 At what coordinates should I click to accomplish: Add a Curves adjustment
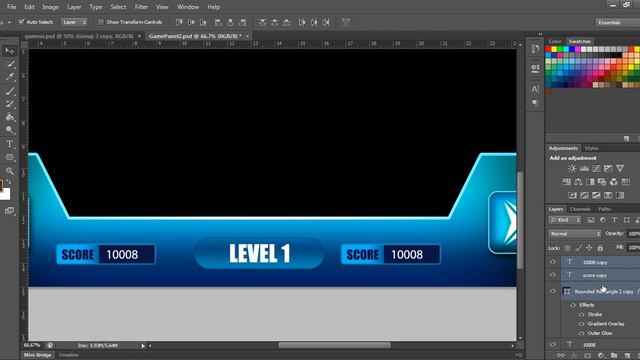coord(596,169)
